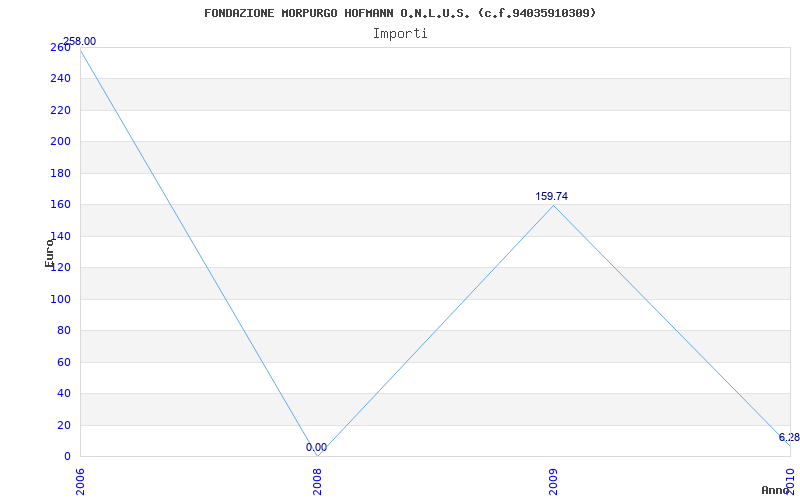Select the 258.00 data point label

point(80,41)
